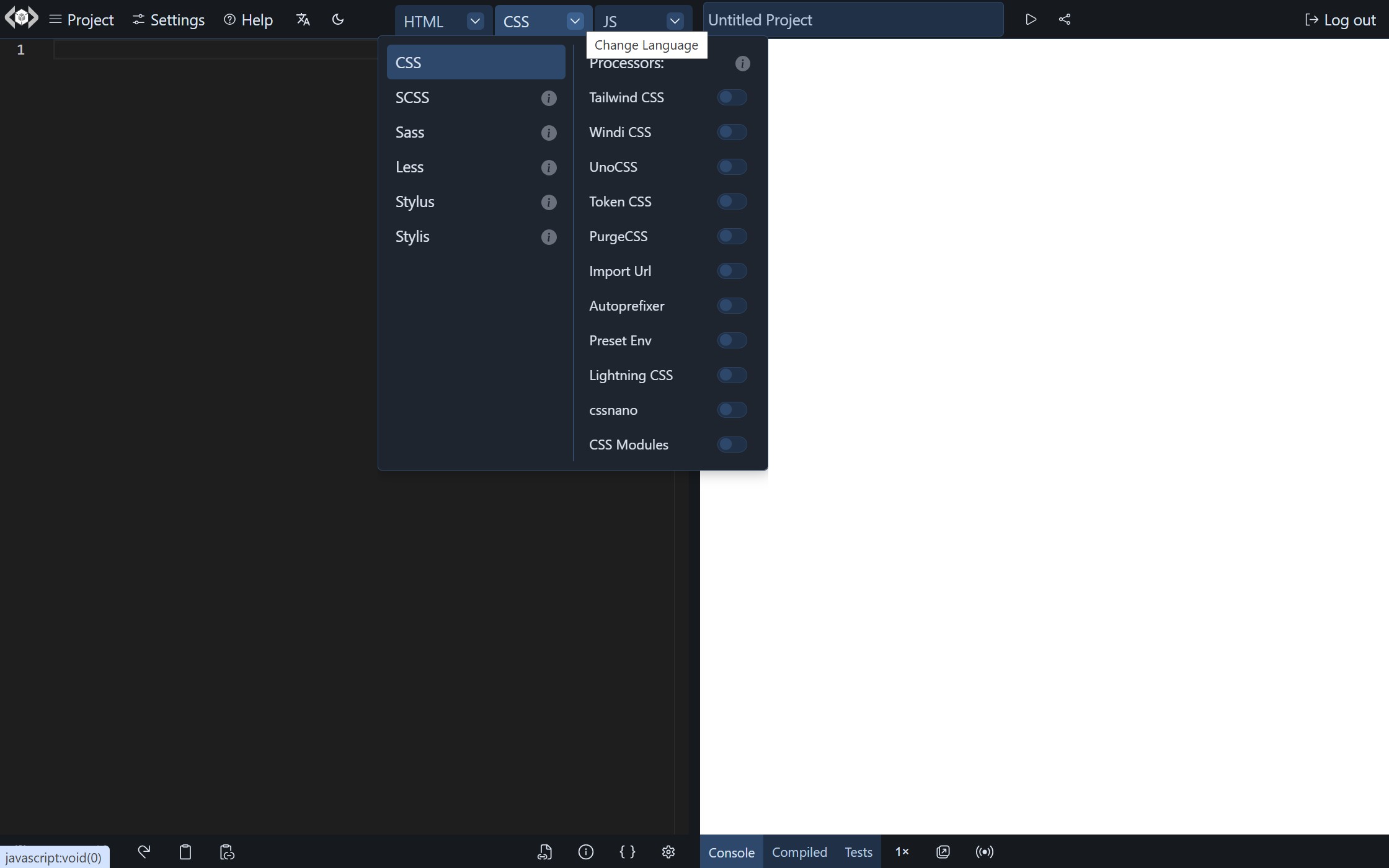The image size is (1389, 868).
Task: Turn on CSS Modules switch
Action: coord(732,445)
